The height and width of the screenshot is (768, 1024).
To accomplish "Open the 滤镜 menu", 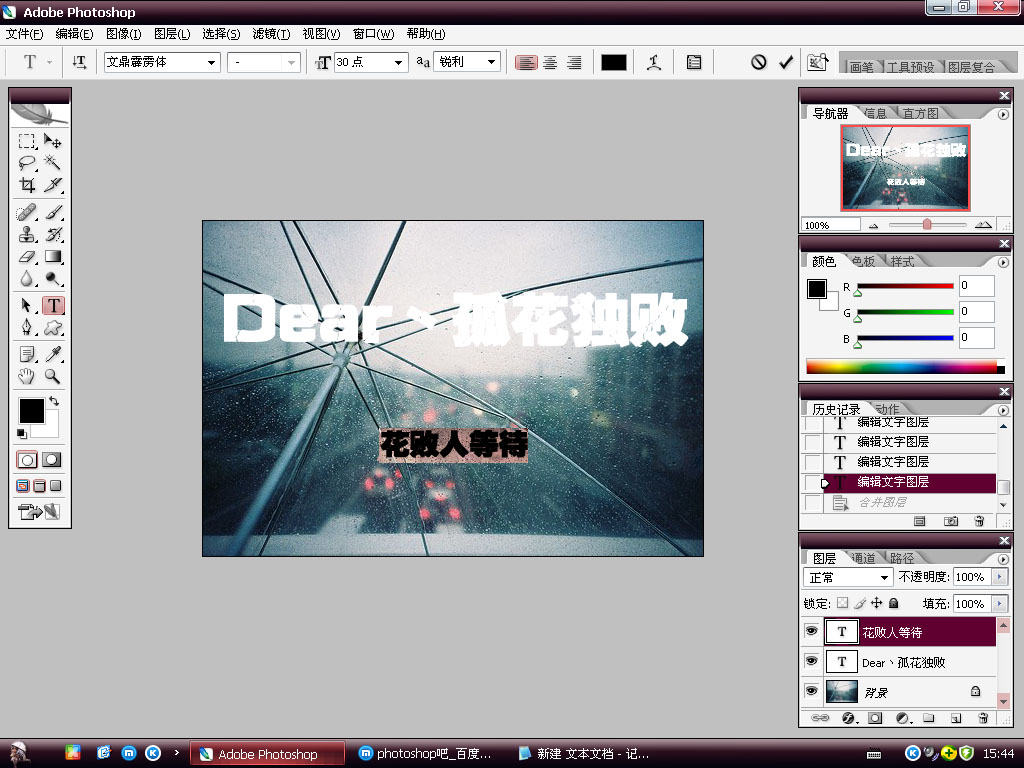I will [271, 34].
